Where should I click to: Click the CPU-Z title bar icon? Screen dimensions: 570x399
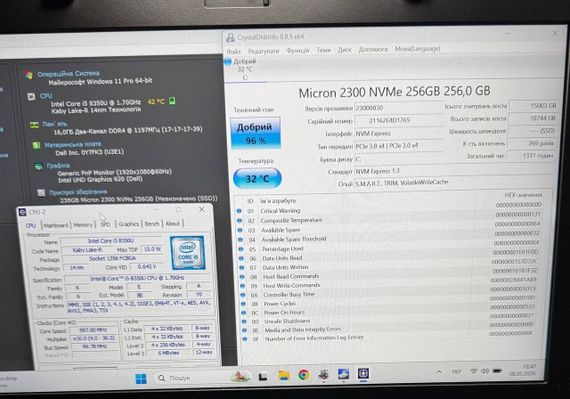pos(23,212)
